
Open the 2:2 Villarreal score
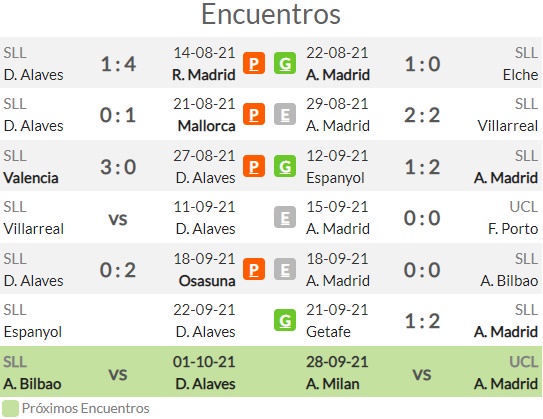pyautogui.click(x=422, y=115)
